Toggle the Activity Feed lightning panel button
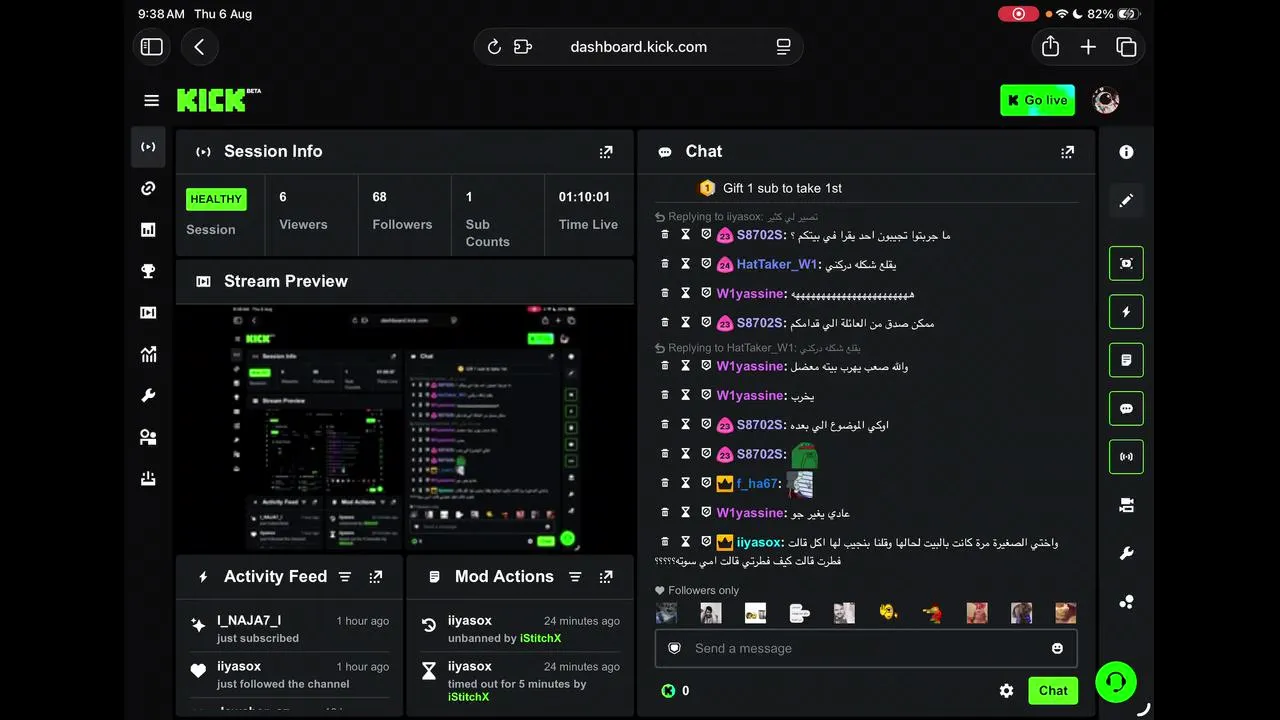The width and height of the screenshot is (1280, 720). [1126, 312]
